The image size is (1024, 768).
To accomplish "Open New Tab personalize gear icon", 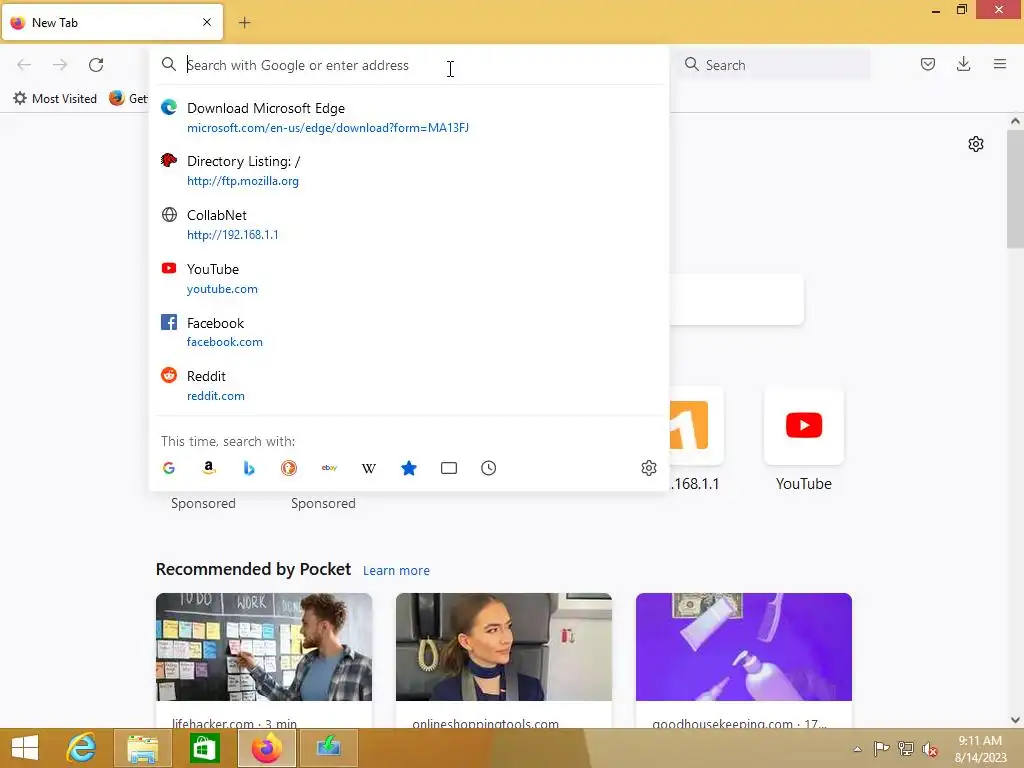I will point(976,144).
